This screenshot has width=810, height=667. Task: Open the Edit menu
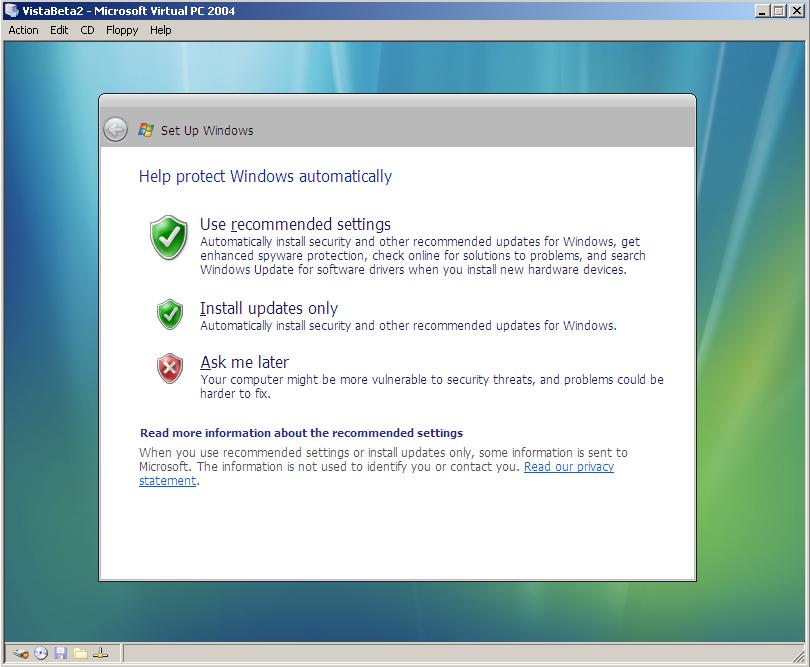coord(59,30)
